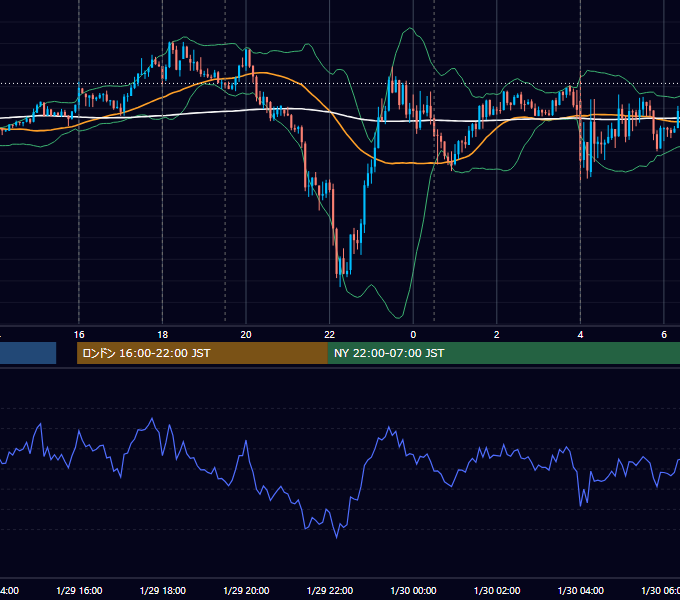Click hour label 20 on upper axis
This screenshot has height=600, width=680.
point(246,335)
